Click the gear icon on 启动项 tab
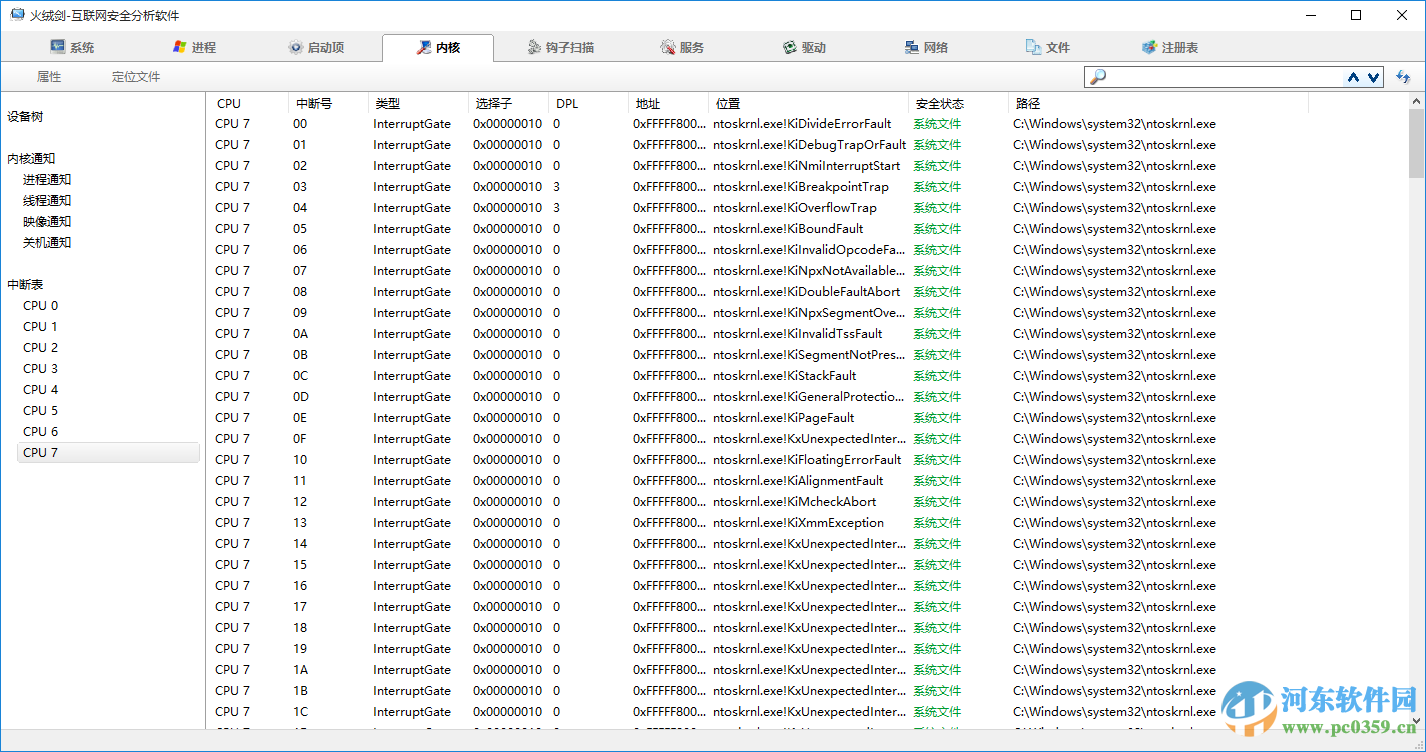Image resolution: width=1426 pixels, height=752 pixels. click(x=295, y=47)
